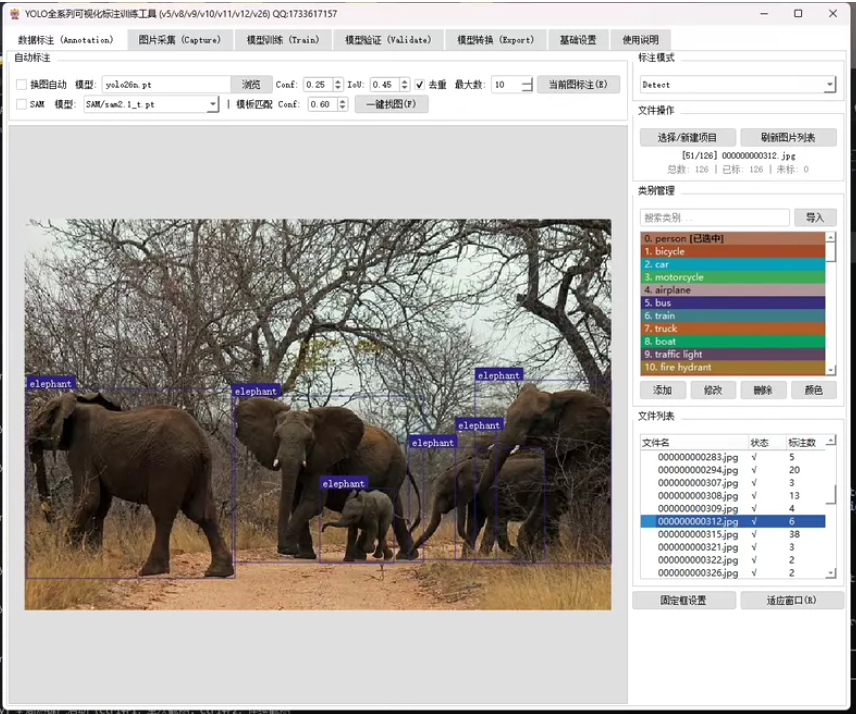Select the car class color row
856x714 pixels.
point(733,264)
